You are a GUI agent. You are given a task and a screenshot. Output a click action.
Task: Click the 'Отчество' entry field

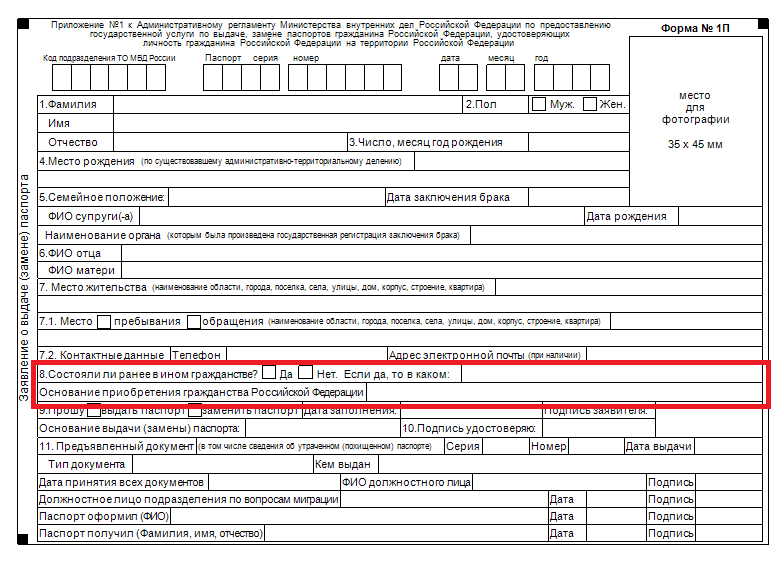[222, 142]
